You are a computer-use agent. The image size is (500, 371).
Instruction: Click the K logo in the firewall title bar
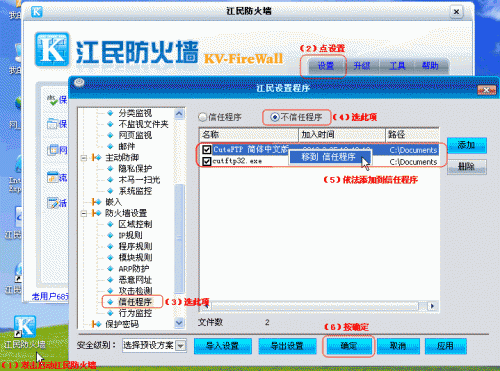click(x=37, y=12)
